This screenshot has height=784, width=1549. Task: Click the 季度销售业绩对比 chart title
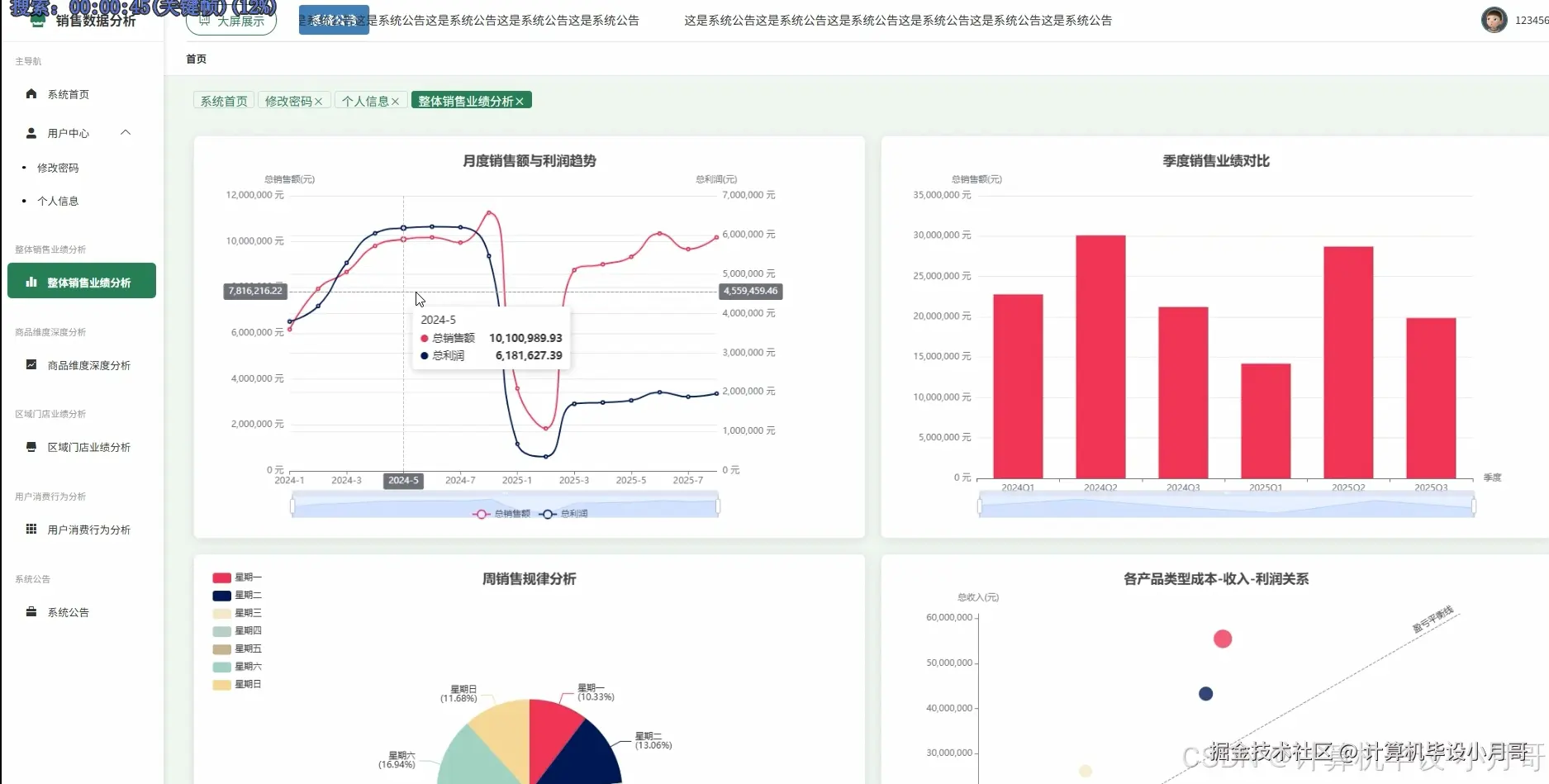click(x=1216, y=161)
